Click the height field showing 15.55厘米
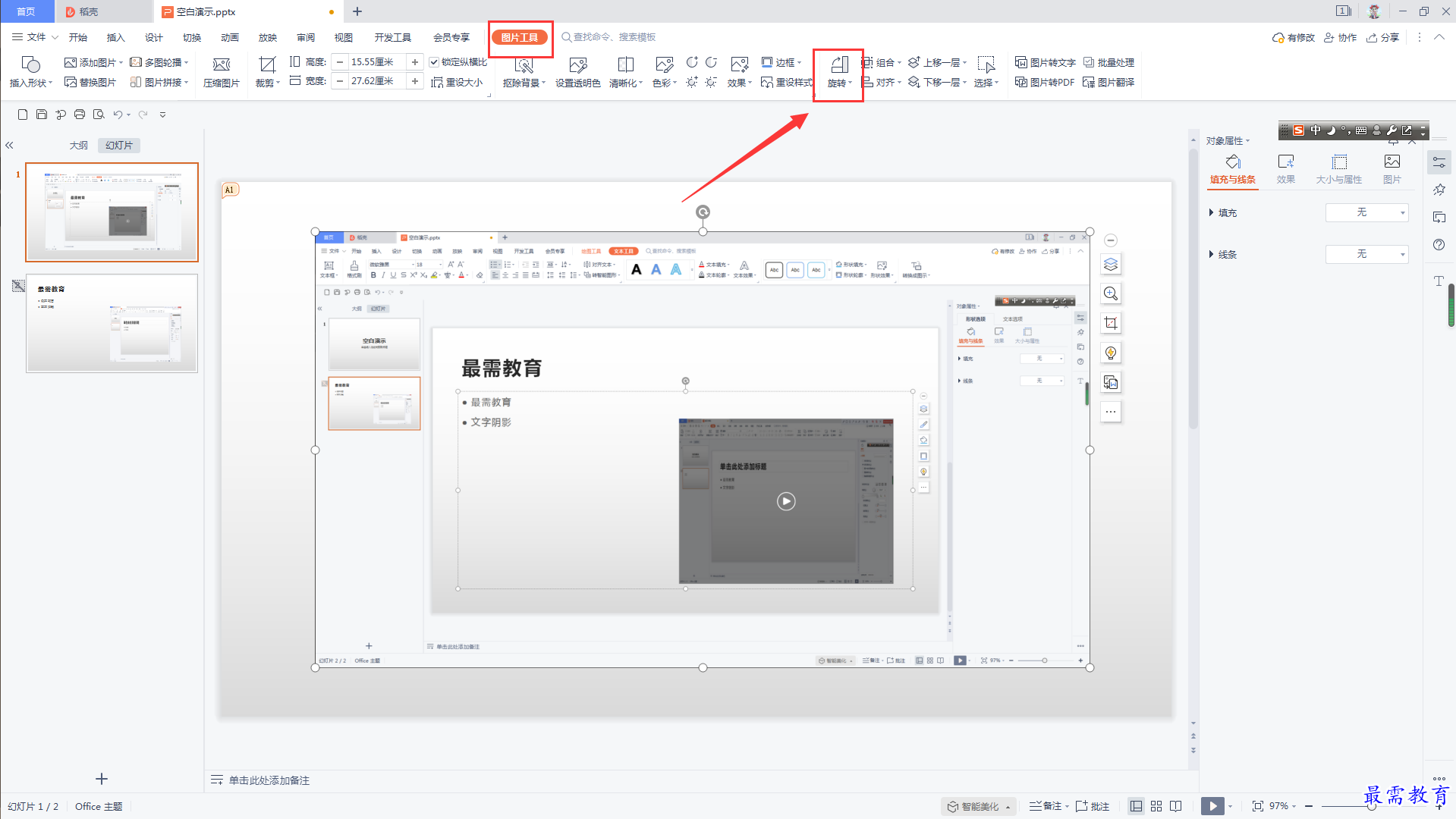 click(377, 62)
